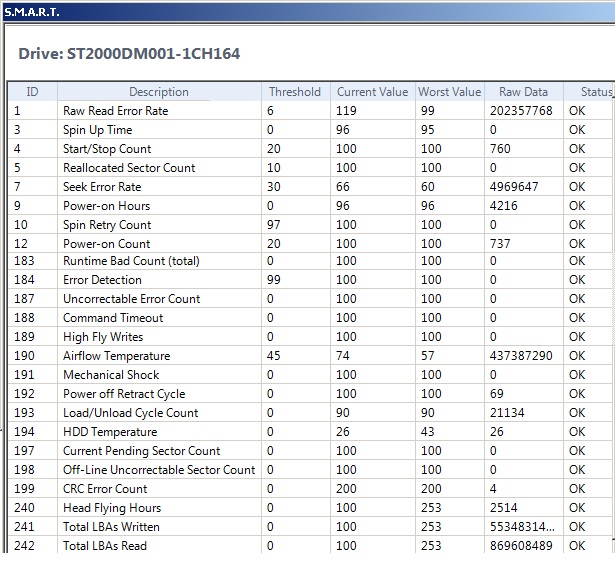Image resolution: width=615 pixels, height=566 pixels.
Task: Click current value 119 for Raw Read Error Rate
Action: click(346, 111)
